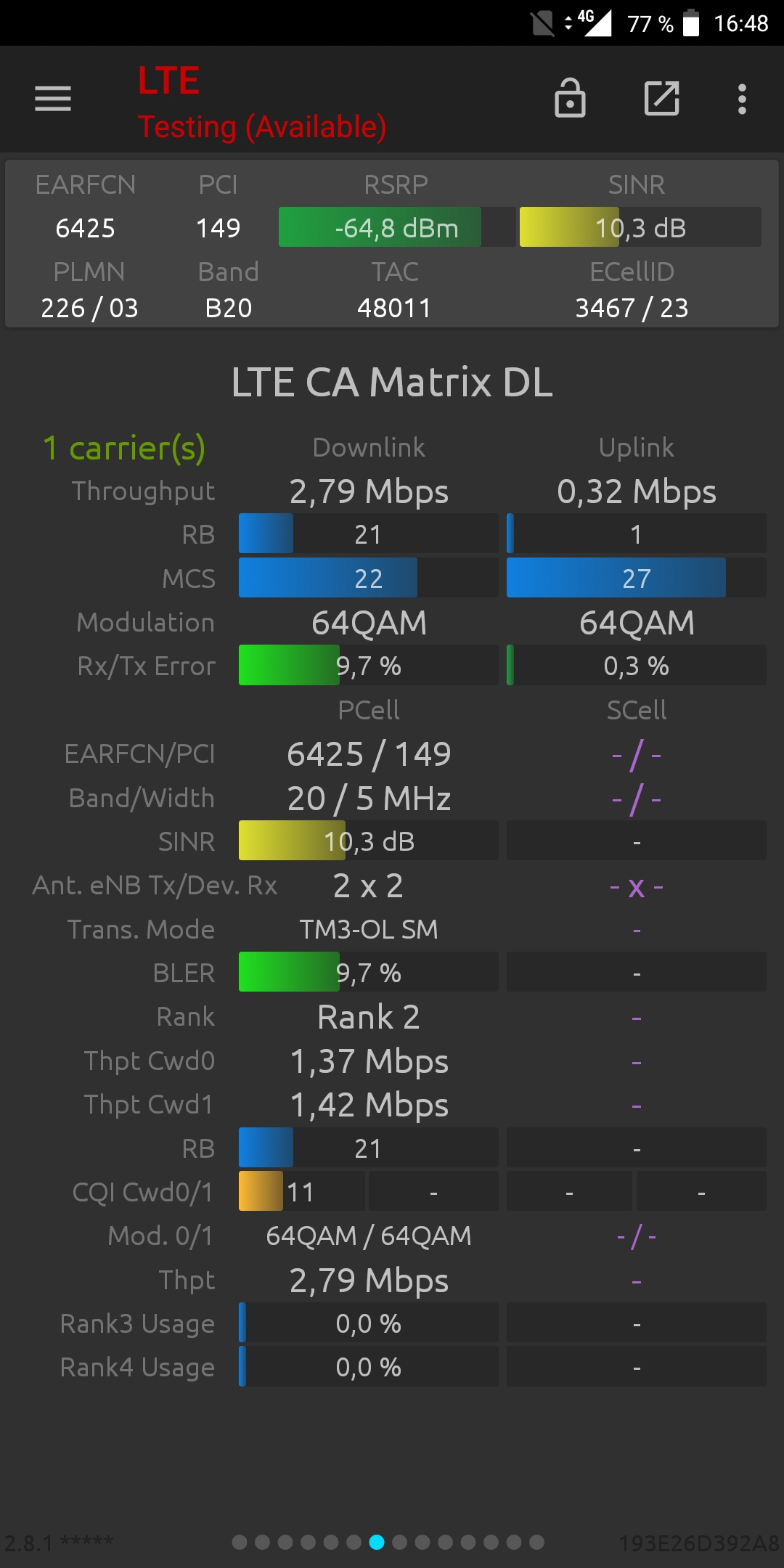
Task: Tap the RSRP -64,8 dBm bar
Action: (397, 227)
